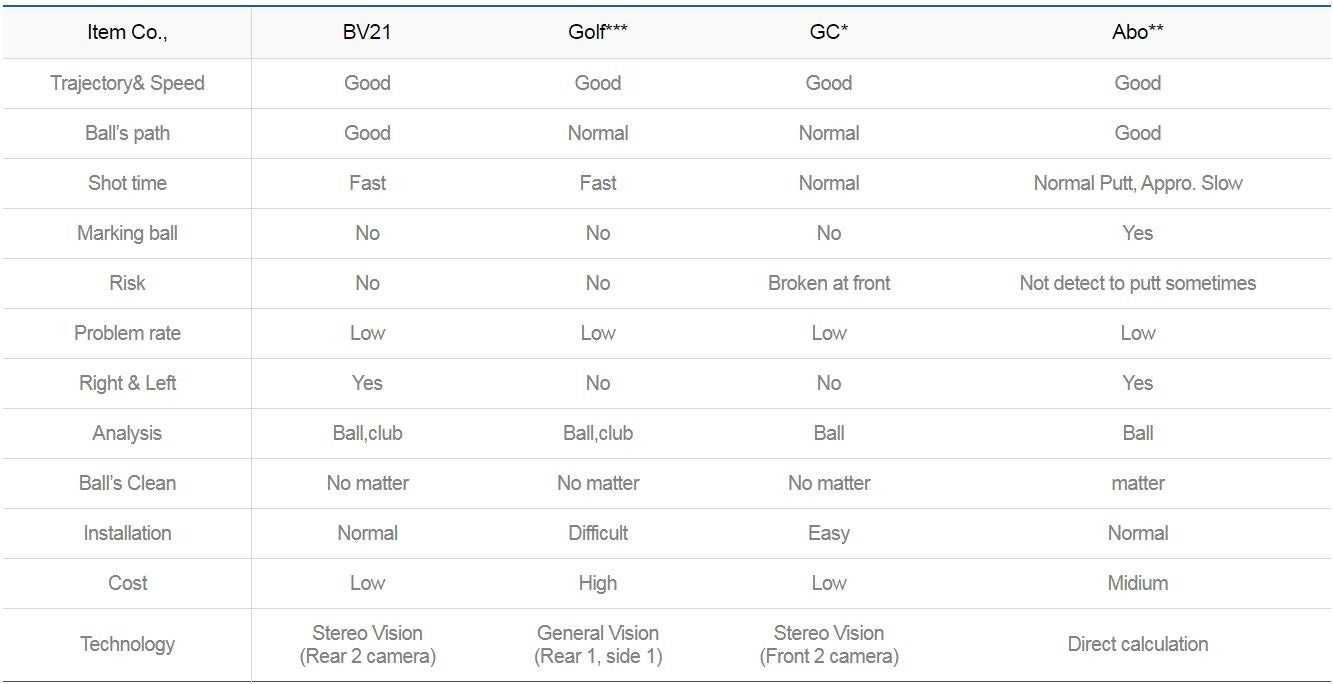Click 'Broken at front' cell

828,283
